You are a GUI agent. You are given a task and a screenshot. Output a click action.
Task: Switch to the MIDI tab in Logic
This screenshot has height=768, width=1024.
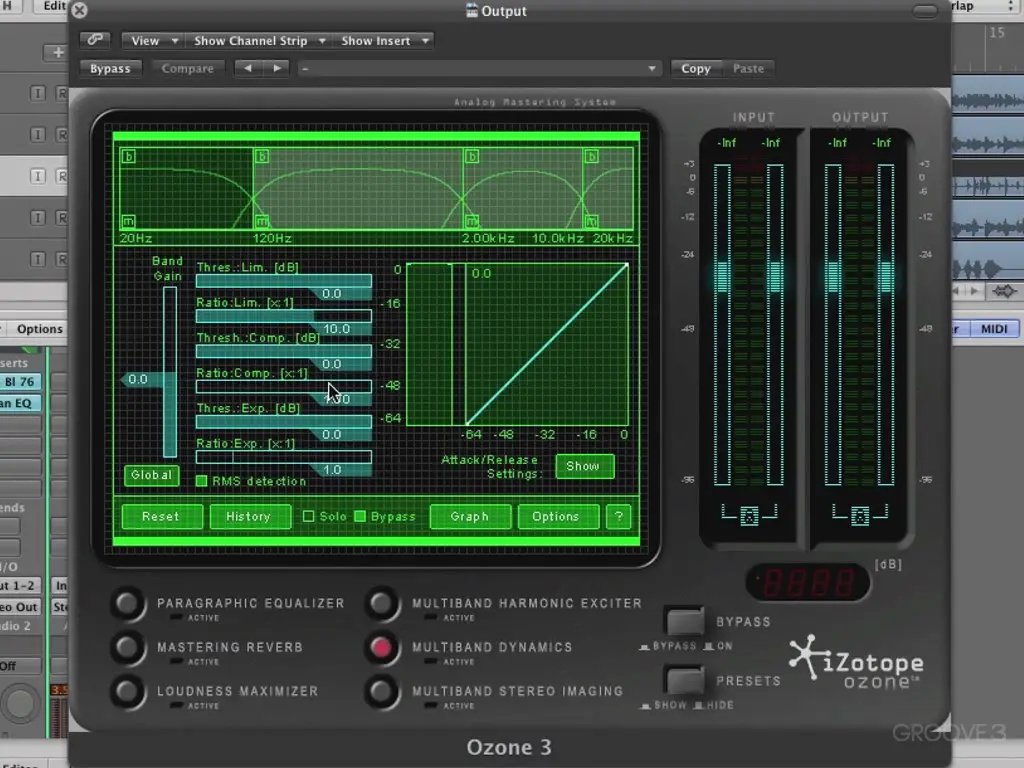[x=994, y=328]
